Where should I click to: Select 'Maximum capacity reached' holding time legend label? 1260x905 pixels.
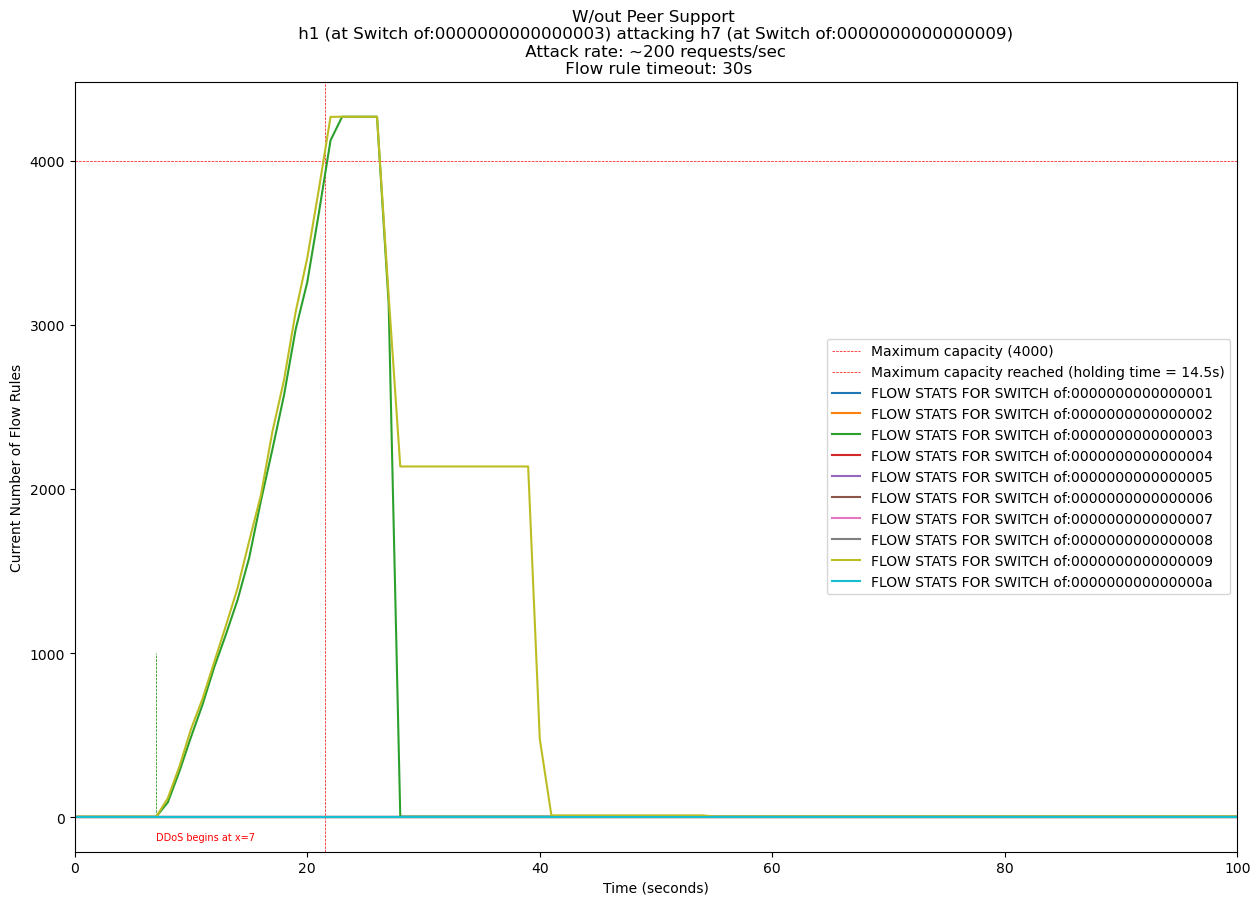(x=1047, y=372)
